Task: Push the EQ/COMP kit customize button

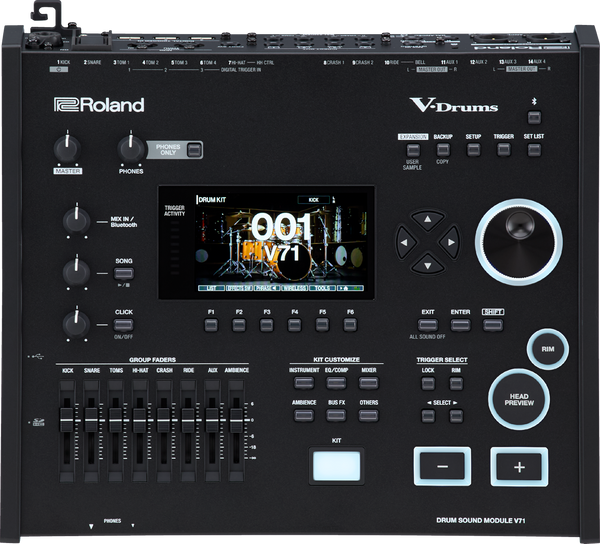Action: click(336, 383)
